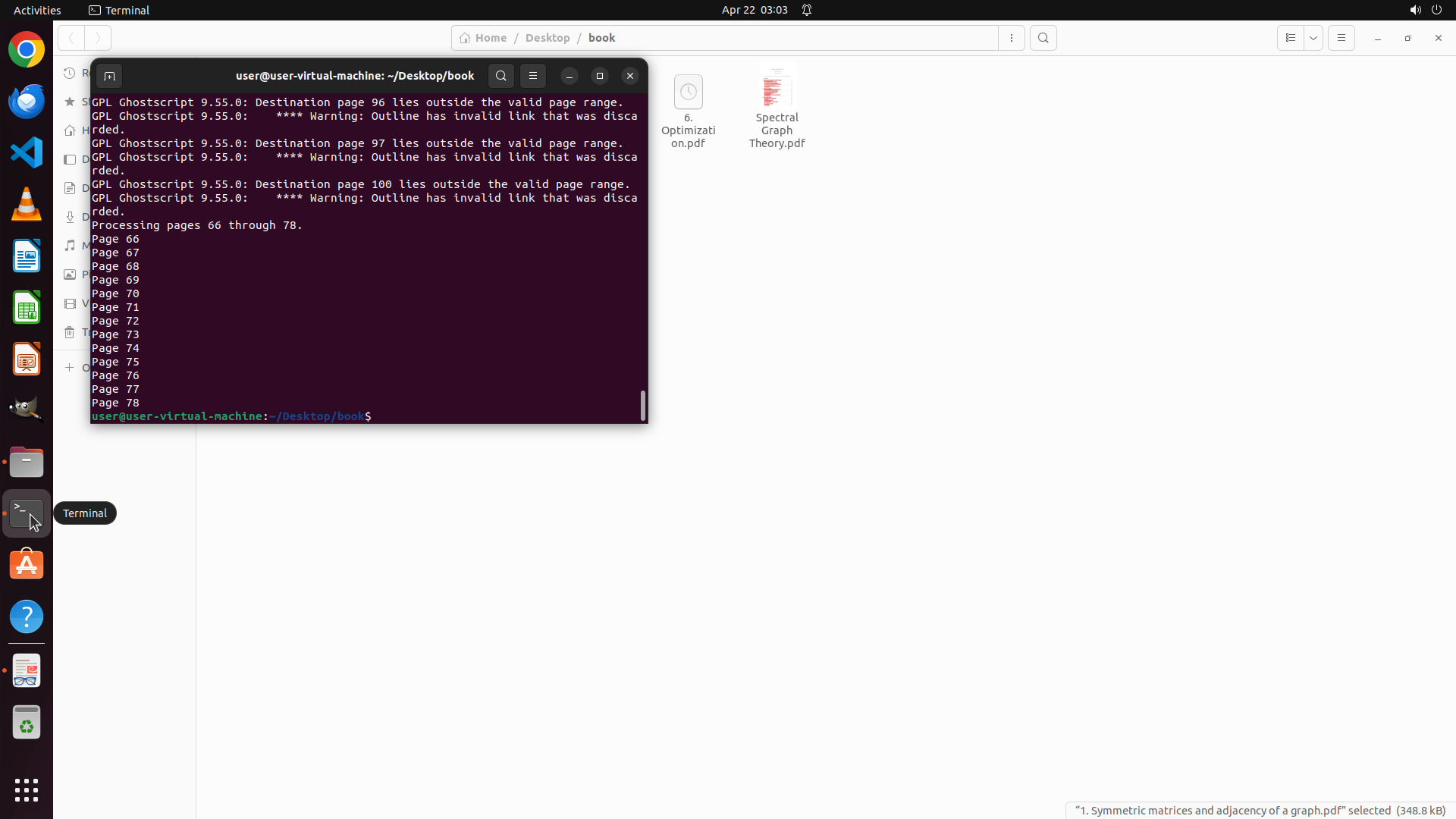Open the date and time calendar
1456x819 pixels.
(x=754, y=10)
